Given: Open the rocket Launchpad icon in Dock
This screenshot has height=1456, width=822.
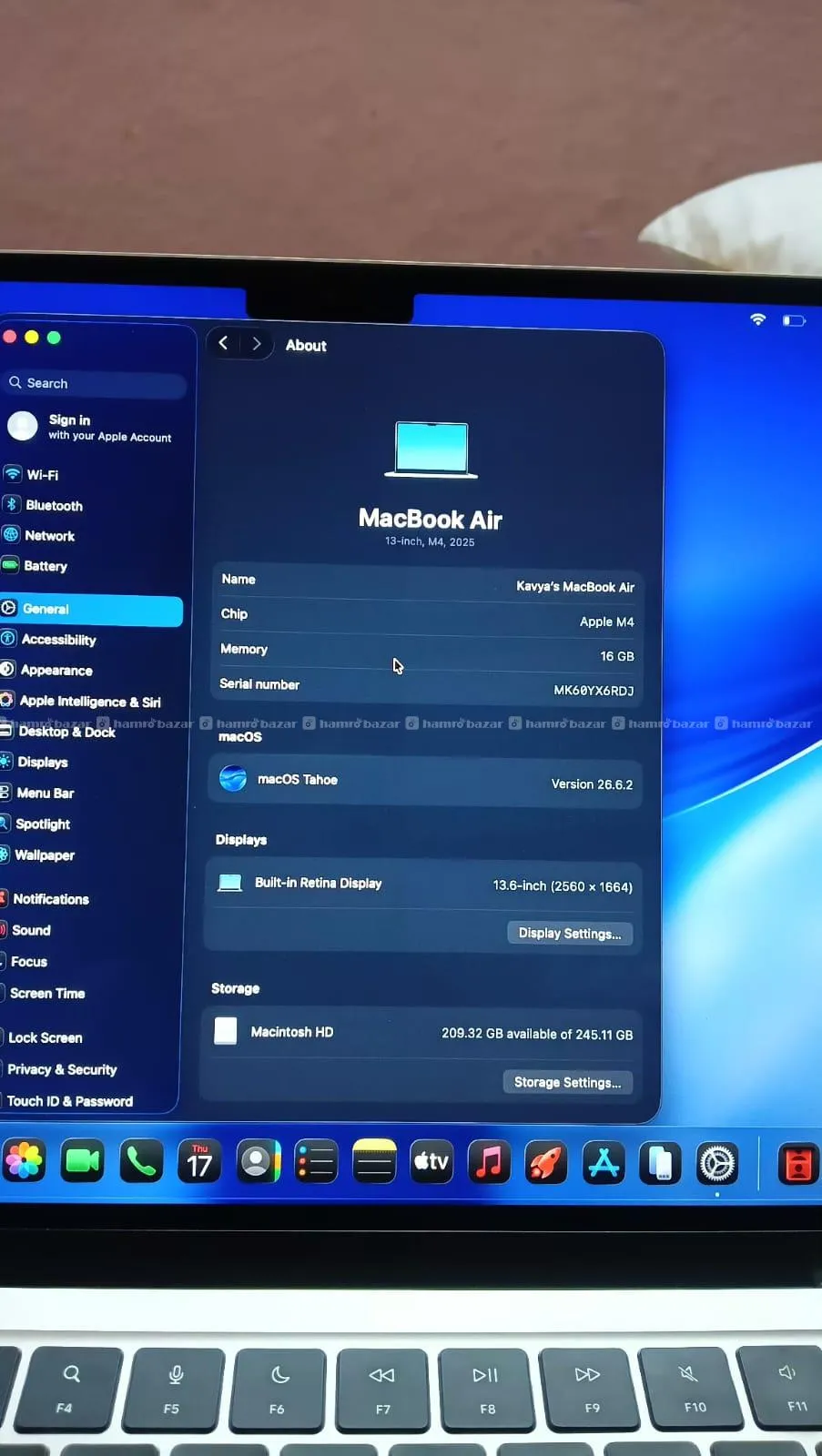Looking at the screenshot, I should 546,1163.
